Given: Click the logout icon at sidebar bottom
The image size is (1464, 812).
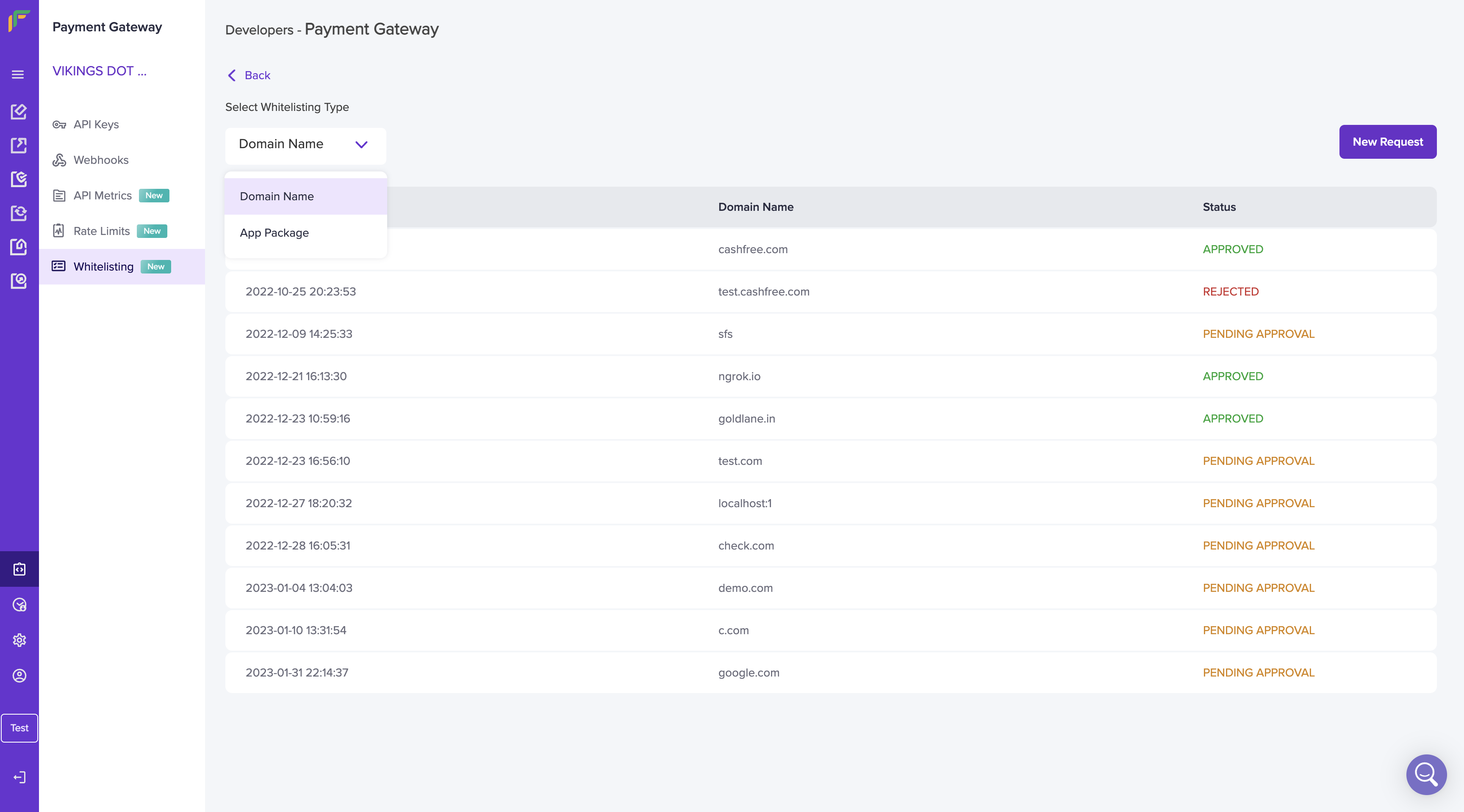Looking at the screenshot, I should (19, 777).
